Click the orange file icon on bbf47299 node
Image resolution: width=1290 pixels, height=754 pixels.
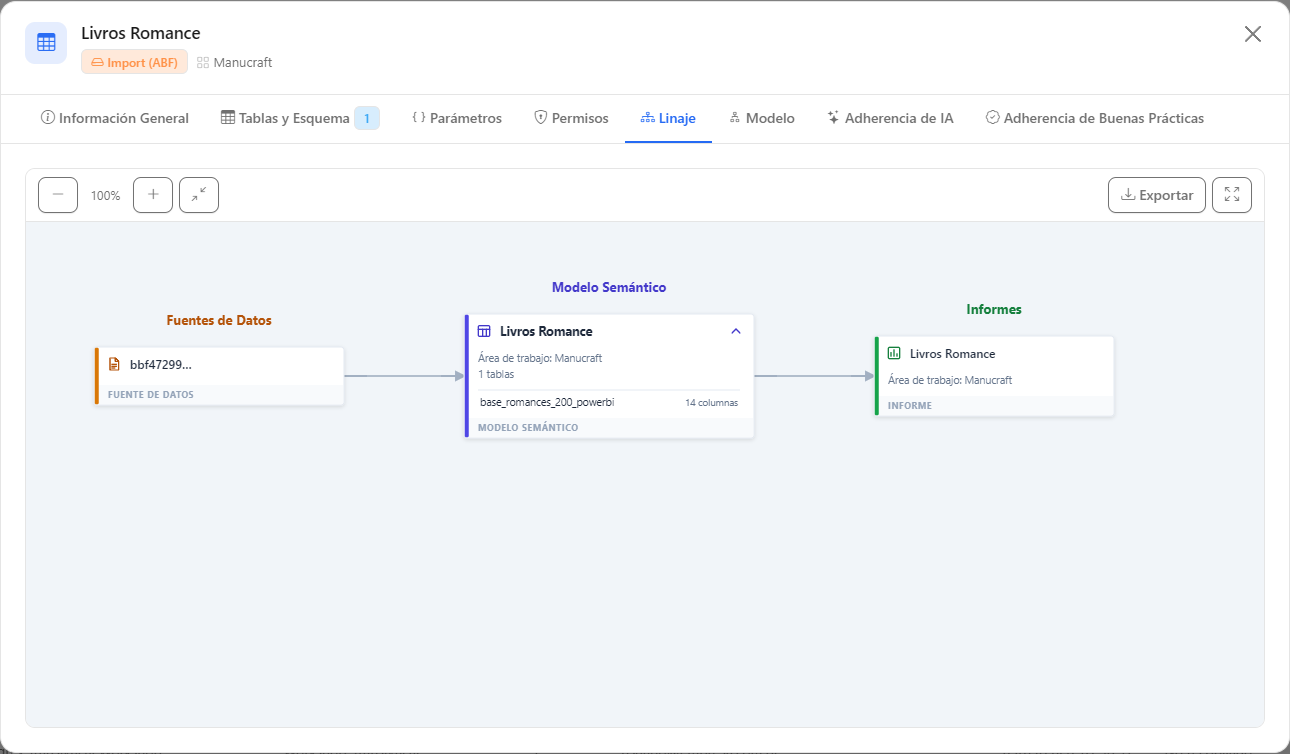114,364
